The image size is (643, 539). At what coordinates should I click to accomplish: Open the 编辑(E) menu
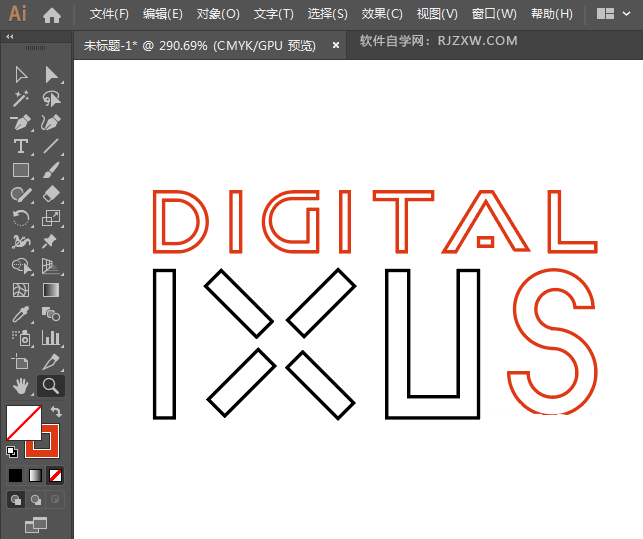[x=163, y=14]
